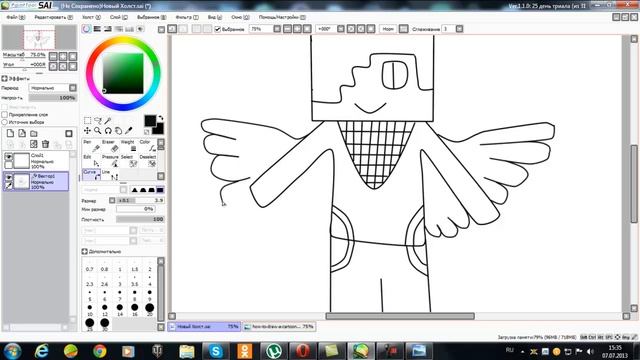Choose brush size 20 preset
The image size is (640, 360).
(x=149, y=309)
